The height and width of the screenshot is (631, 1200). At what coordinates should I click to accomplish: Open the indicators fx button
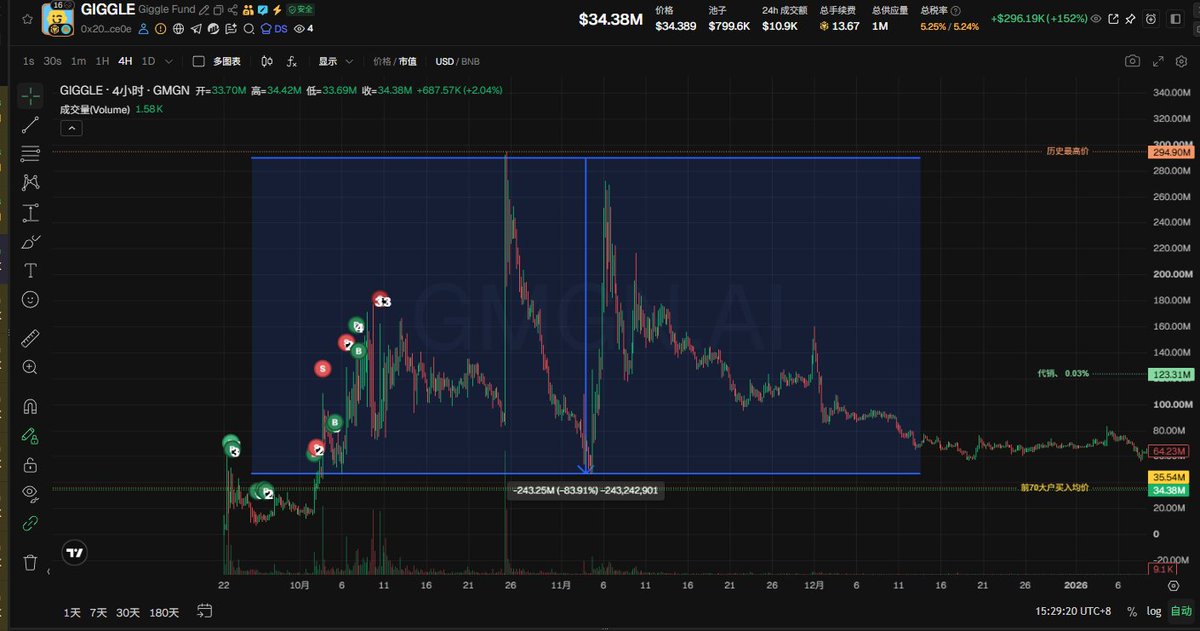tap(292, 61)
